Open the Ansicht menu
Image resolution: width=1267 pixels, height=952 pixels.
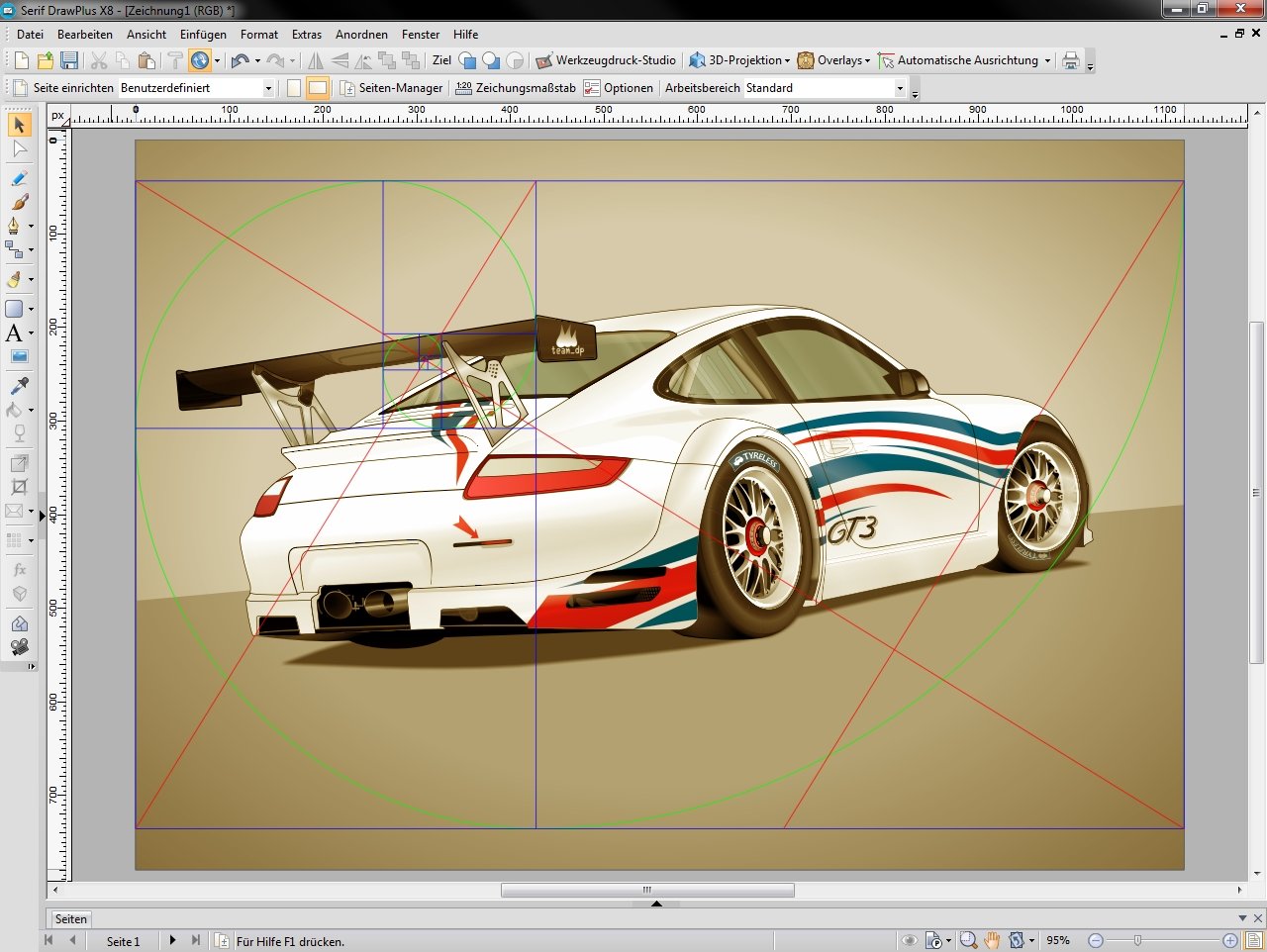146,34
